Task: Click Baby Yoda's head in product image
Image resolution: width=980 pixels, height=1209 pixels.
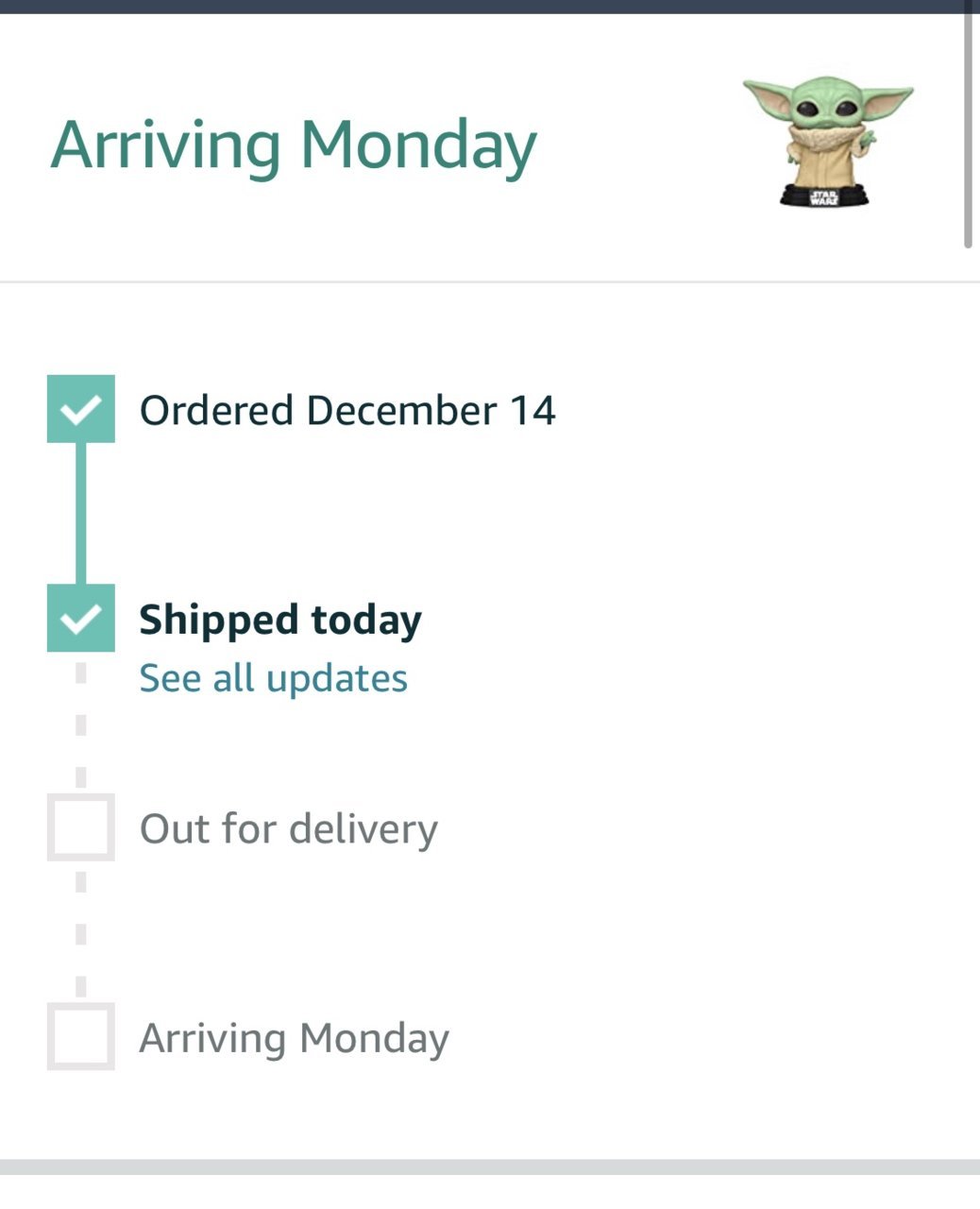Action: point(828,107)
